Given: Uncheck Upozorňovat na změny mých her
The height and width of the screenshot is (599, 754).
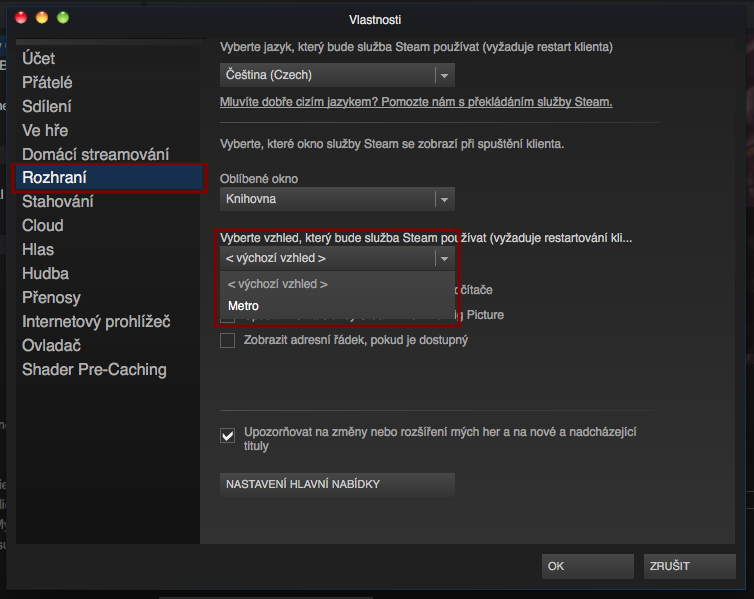Looking at the screenshot, I should [227, 436].
